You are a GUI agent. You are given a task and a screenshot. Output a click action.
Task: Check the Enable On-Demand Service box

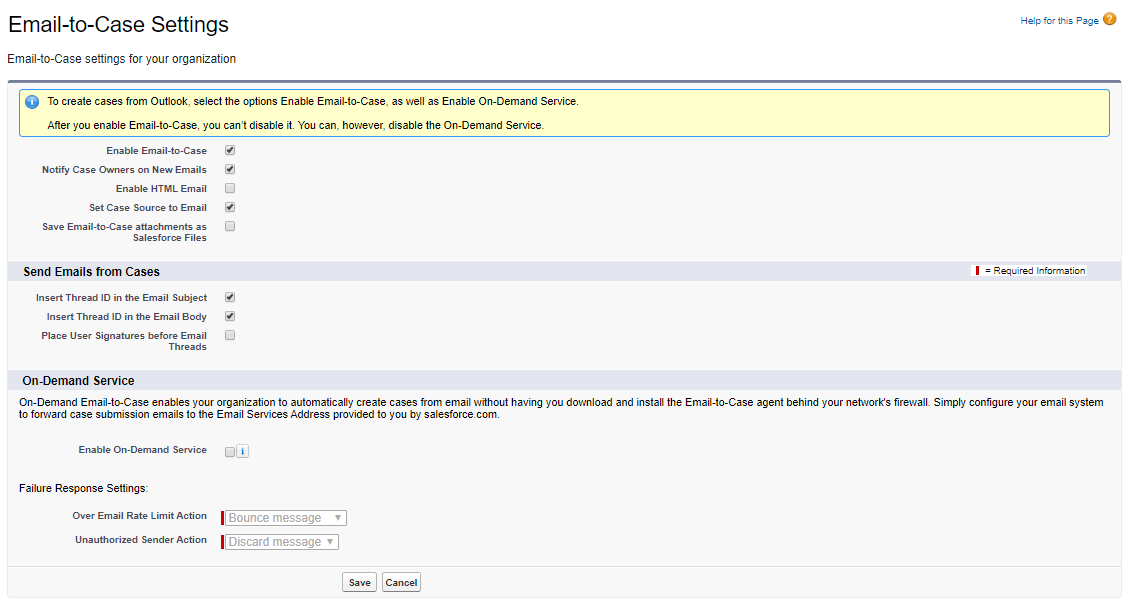pos(229,451)
